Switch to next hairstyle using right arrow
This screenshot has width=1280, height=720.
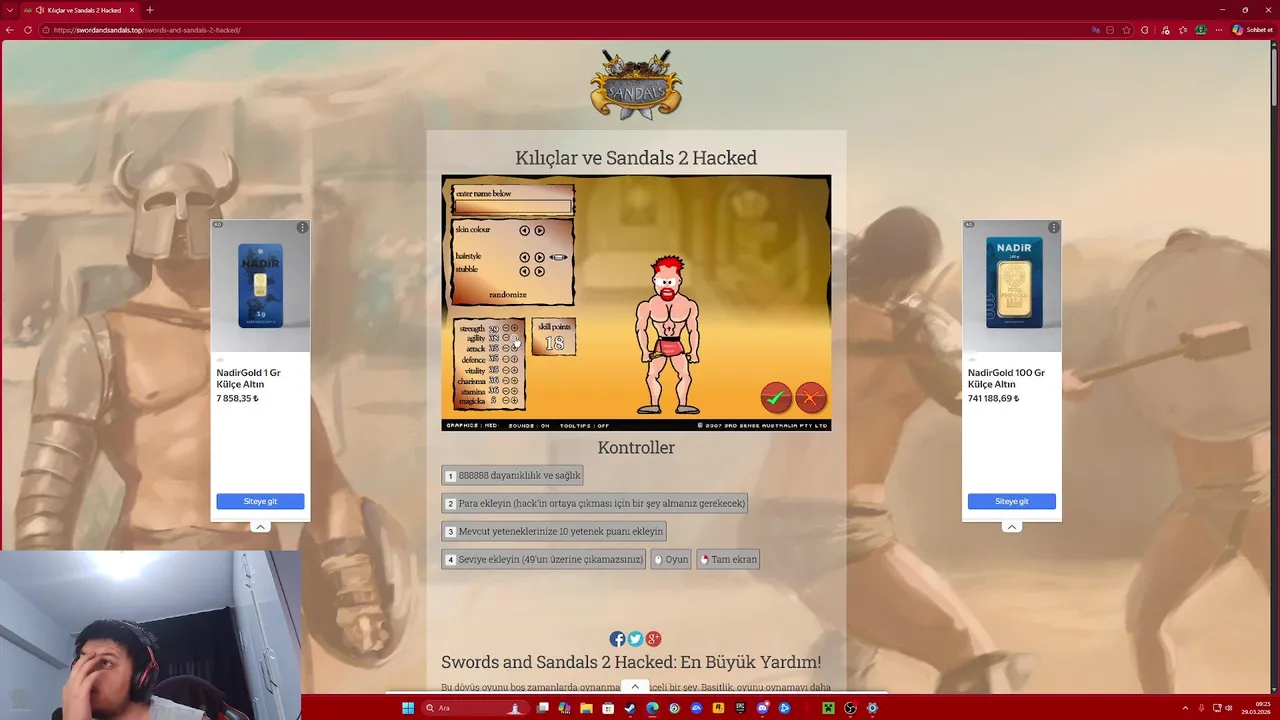pos(540,257)
